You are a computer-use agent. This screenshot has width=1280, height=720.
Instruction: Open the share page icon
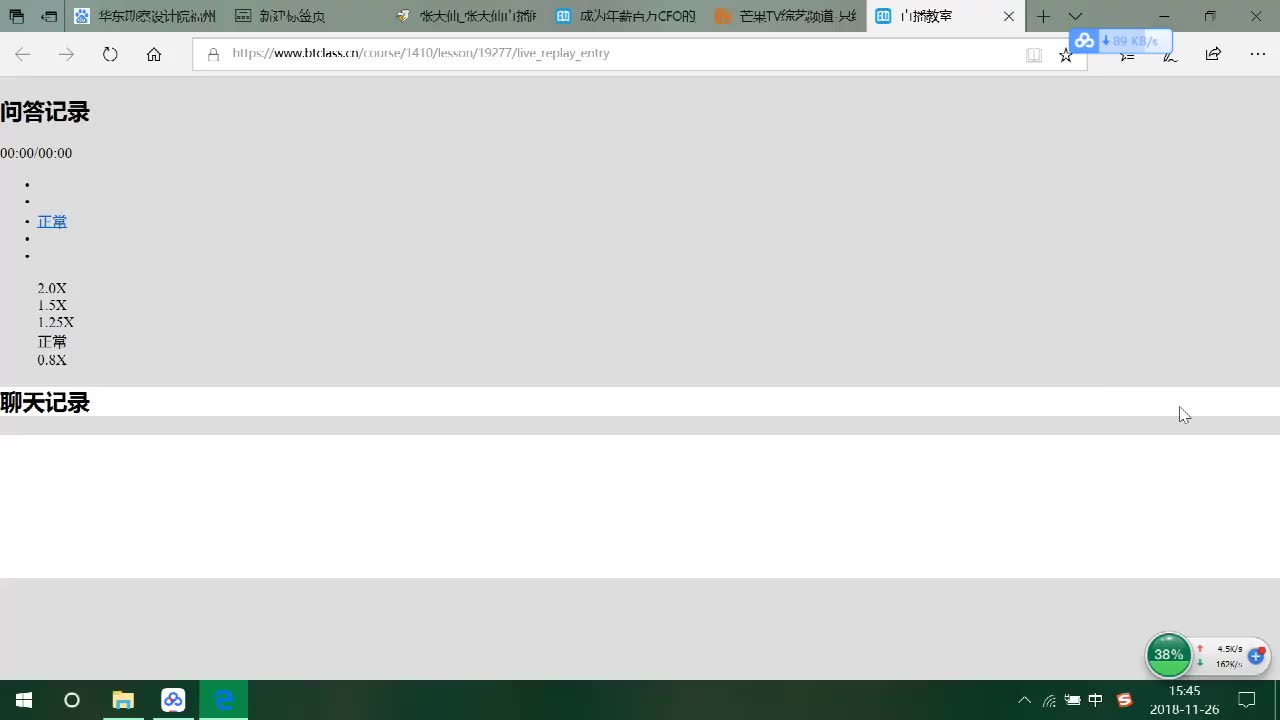point(1213,54)
